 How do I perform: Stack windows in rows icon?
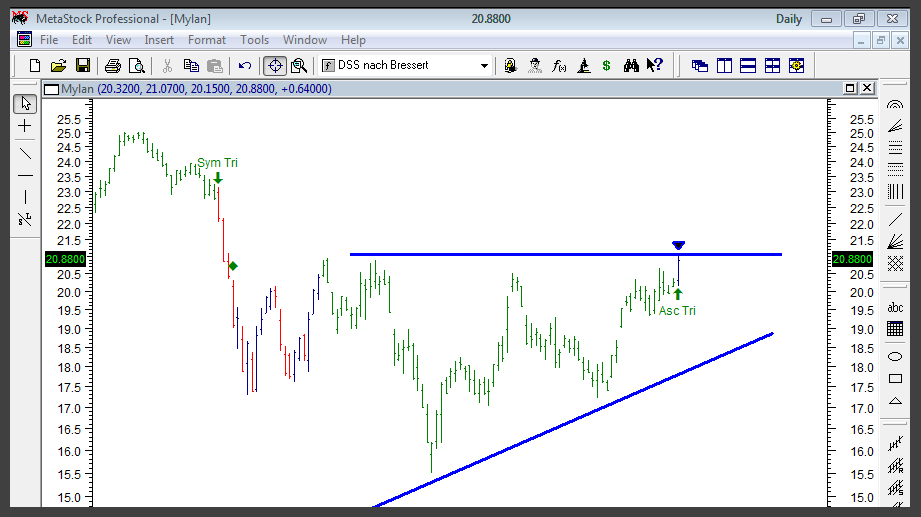tap(748, 66)
